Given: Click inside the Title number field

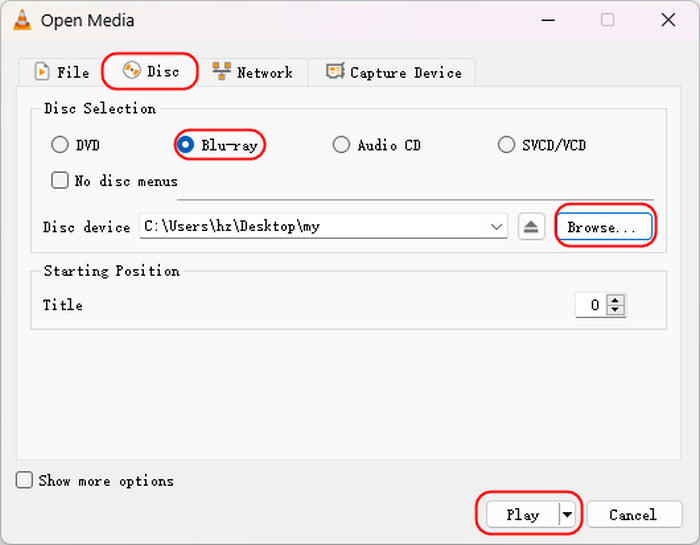Looking at the screenshot, I should click(592, 305).
